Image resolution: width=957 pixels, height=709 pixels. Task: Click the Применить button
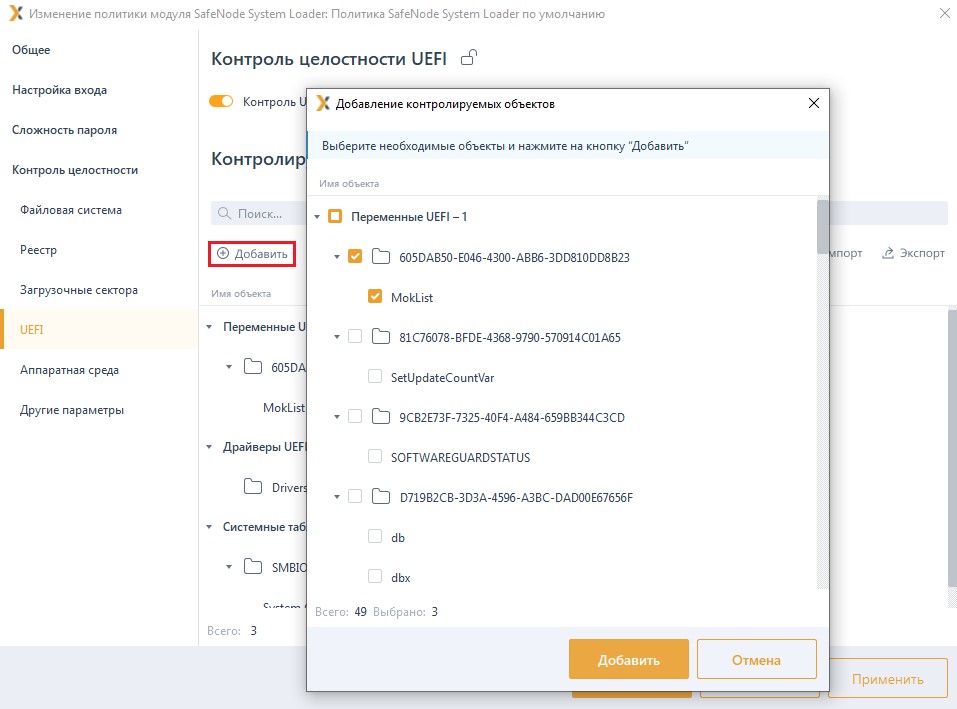(887, 678)
